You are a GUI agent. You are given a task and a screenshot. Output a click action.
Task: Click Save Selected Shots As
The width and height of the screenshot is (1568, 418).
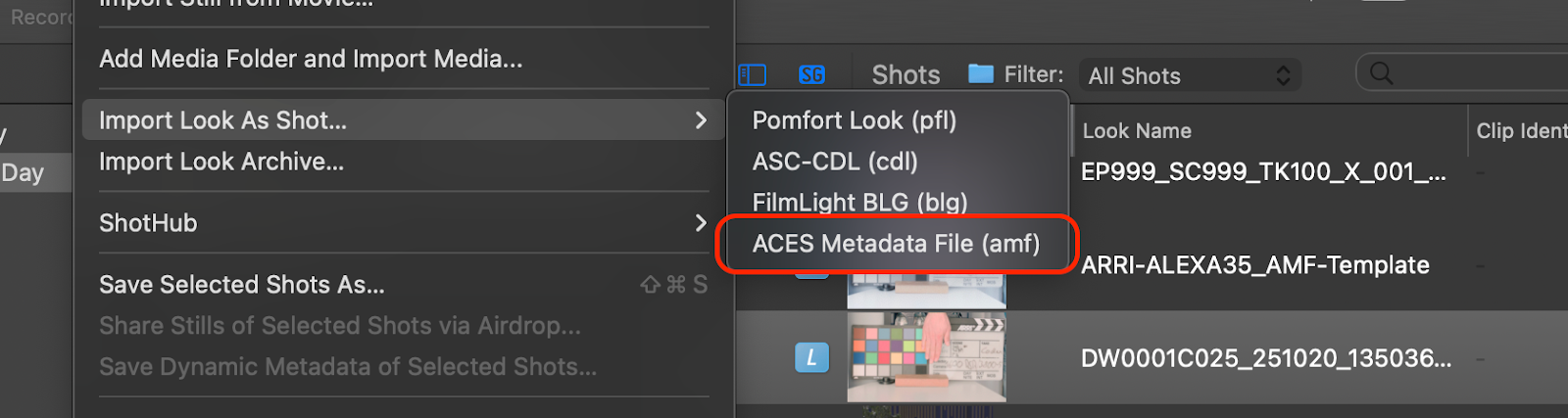(x=242, y=285)
